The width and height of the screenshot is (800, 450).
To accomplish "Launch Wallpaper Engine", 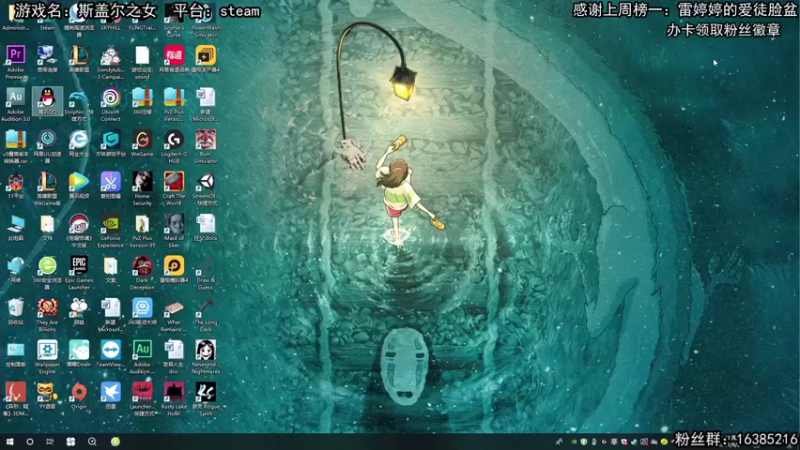I will coord(47,358).
